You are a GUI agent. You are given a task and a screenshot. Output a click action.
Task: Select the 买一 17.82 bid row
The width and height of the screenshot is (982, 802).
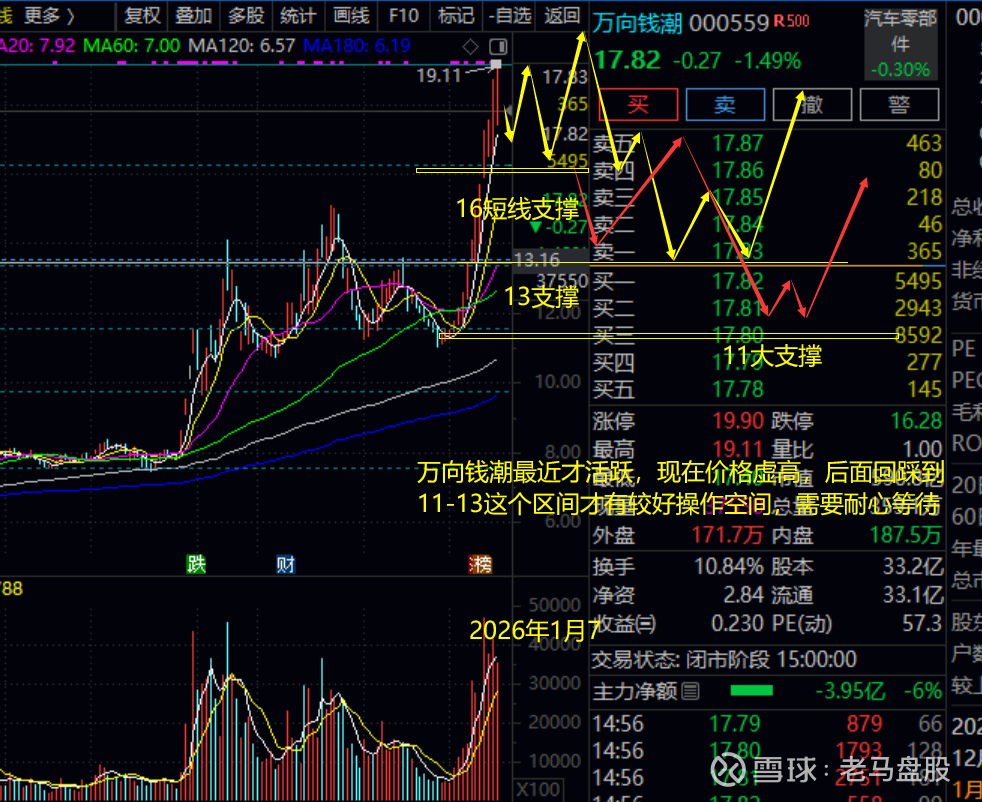pos(767,281)
